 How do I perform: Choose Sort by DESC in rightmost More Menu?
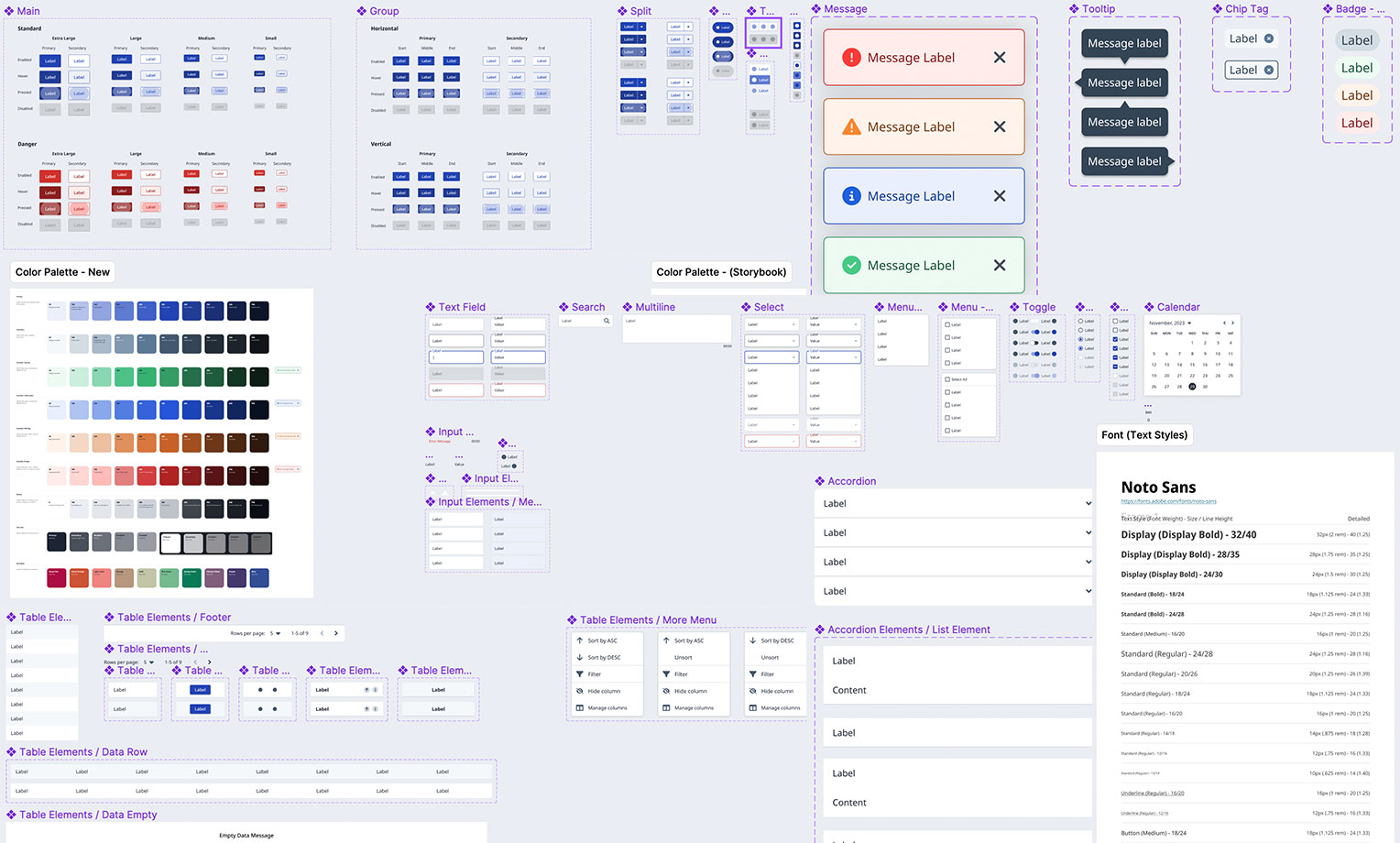coord(778,640)
